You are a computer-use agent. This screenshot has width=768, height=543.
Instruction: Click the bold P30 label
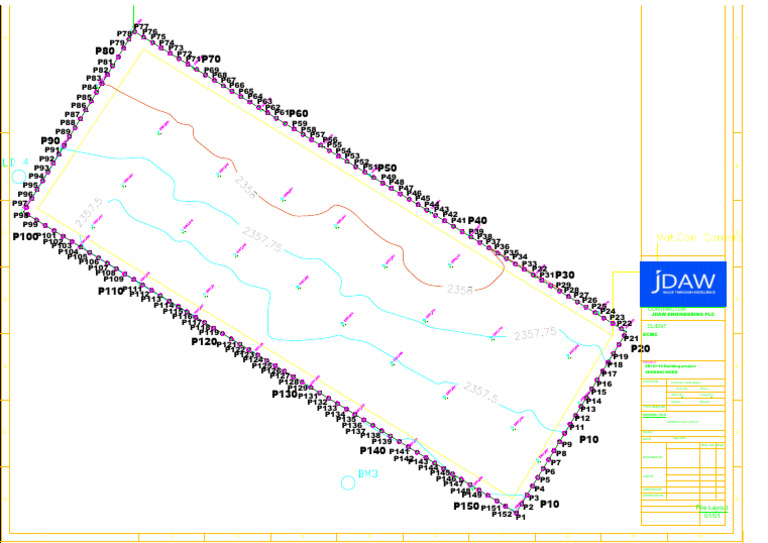[565, 275]
